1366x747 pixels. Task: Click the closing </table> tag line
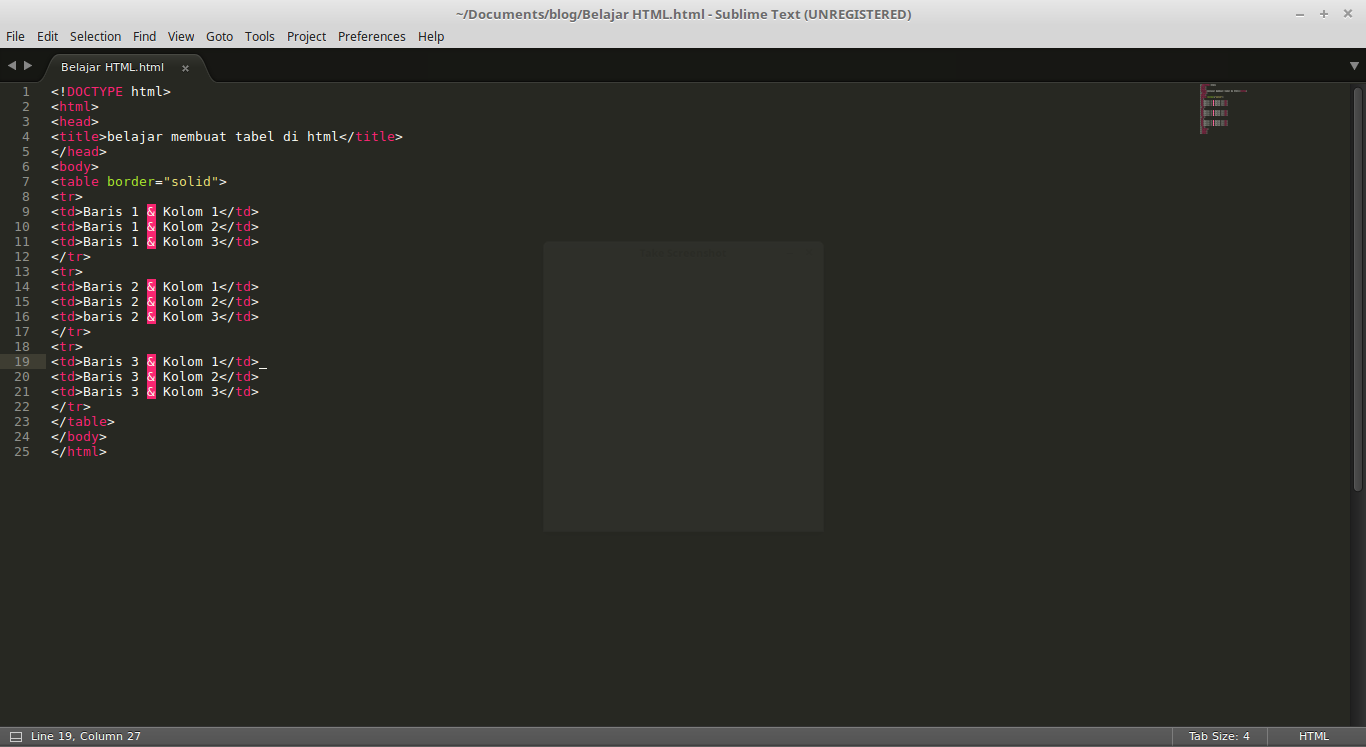tap(83, 421)
